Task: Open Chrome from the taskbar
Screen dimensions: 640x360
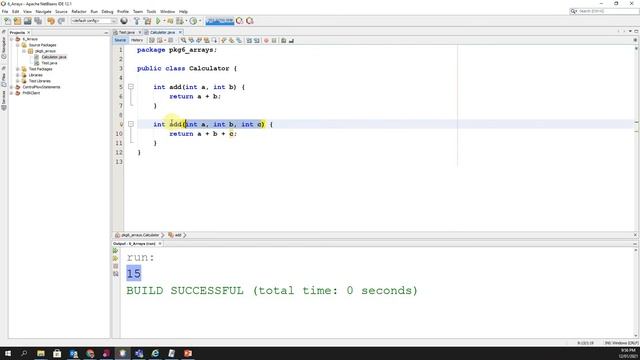Action: [x=90, y=353]
